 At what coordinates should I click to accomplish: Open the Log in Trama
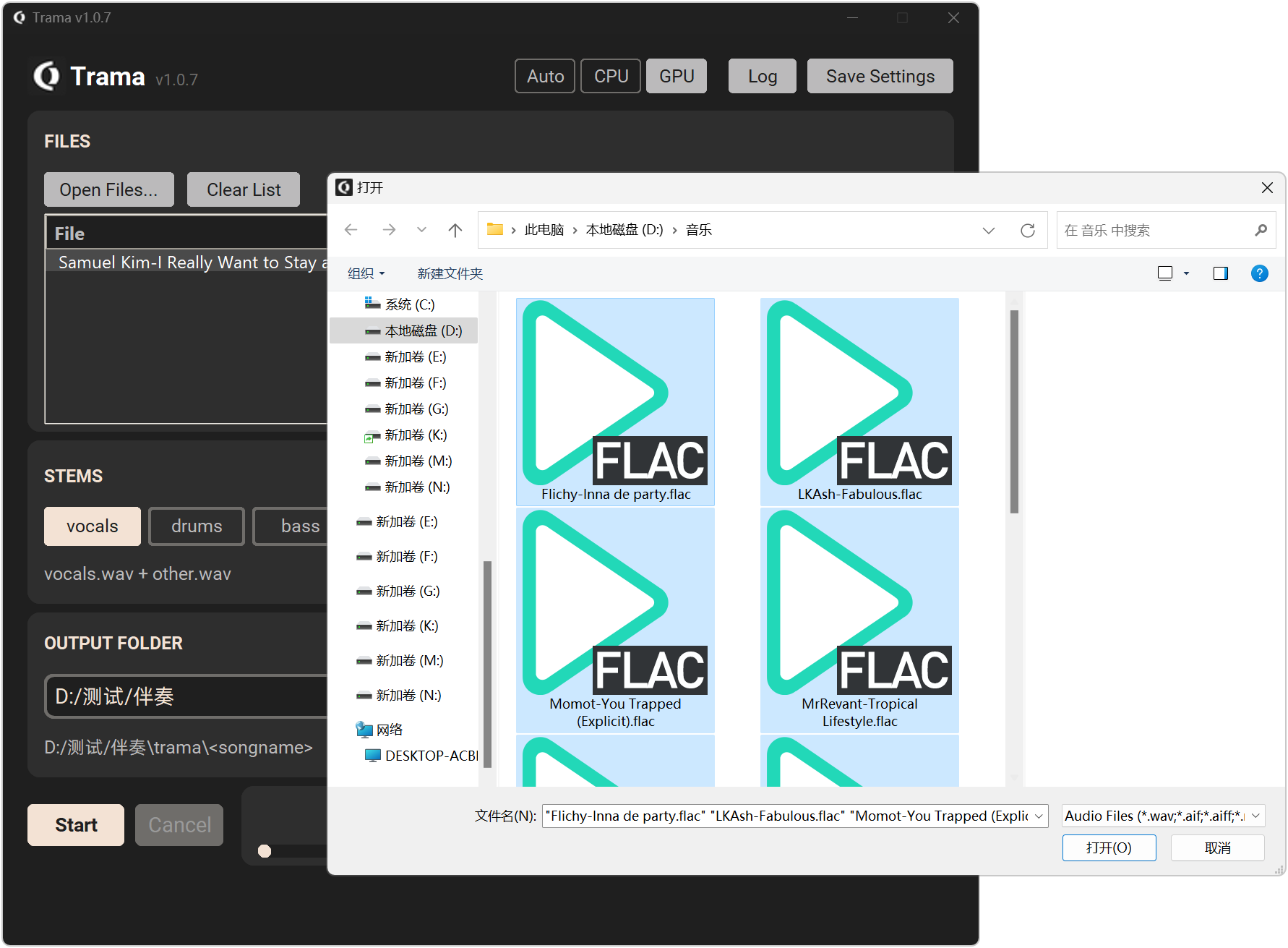(762, 76)
